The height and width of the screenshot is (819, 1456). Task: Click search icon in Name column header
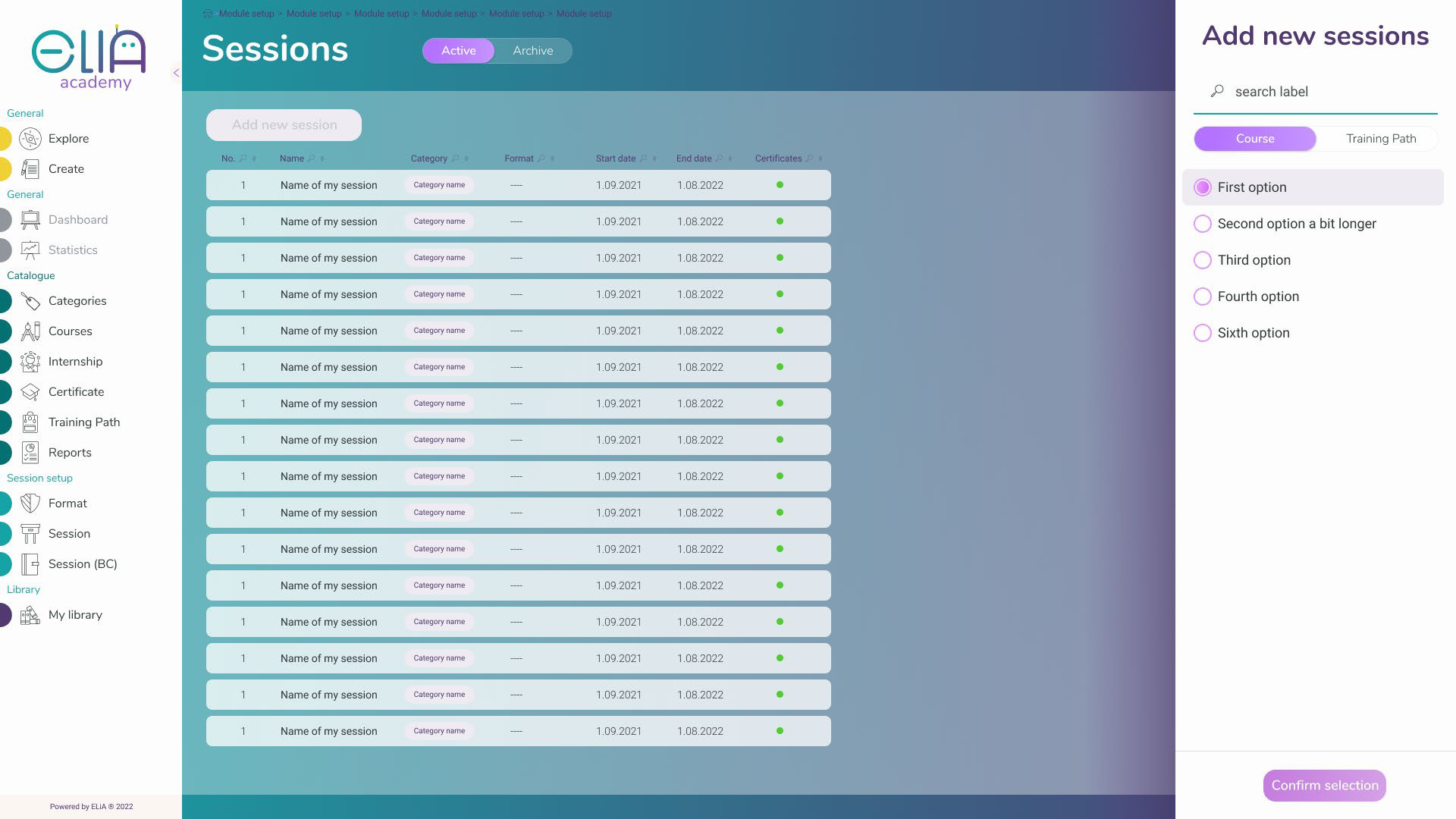[312, 158]
